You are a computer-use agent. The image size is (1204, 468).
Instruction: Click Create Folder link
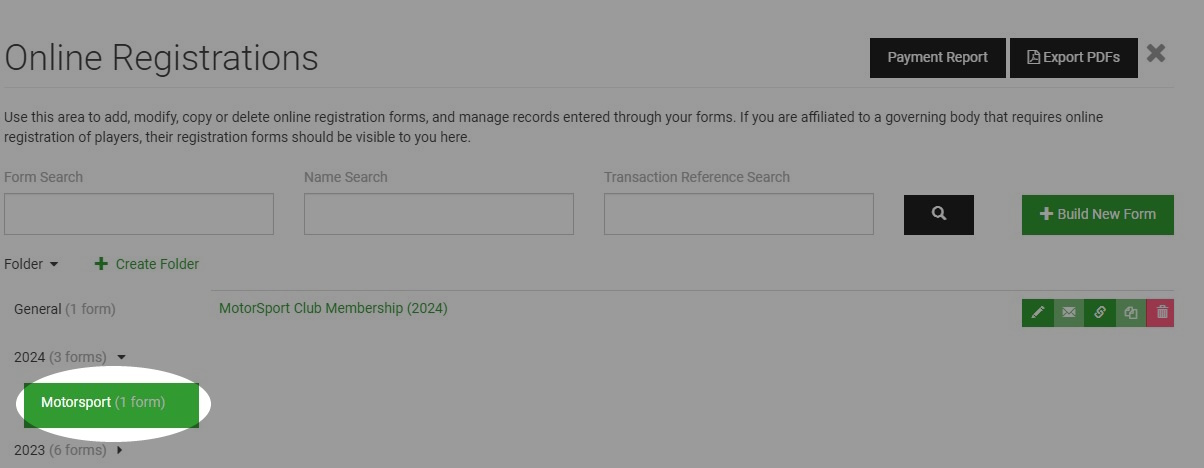(147, 264)
